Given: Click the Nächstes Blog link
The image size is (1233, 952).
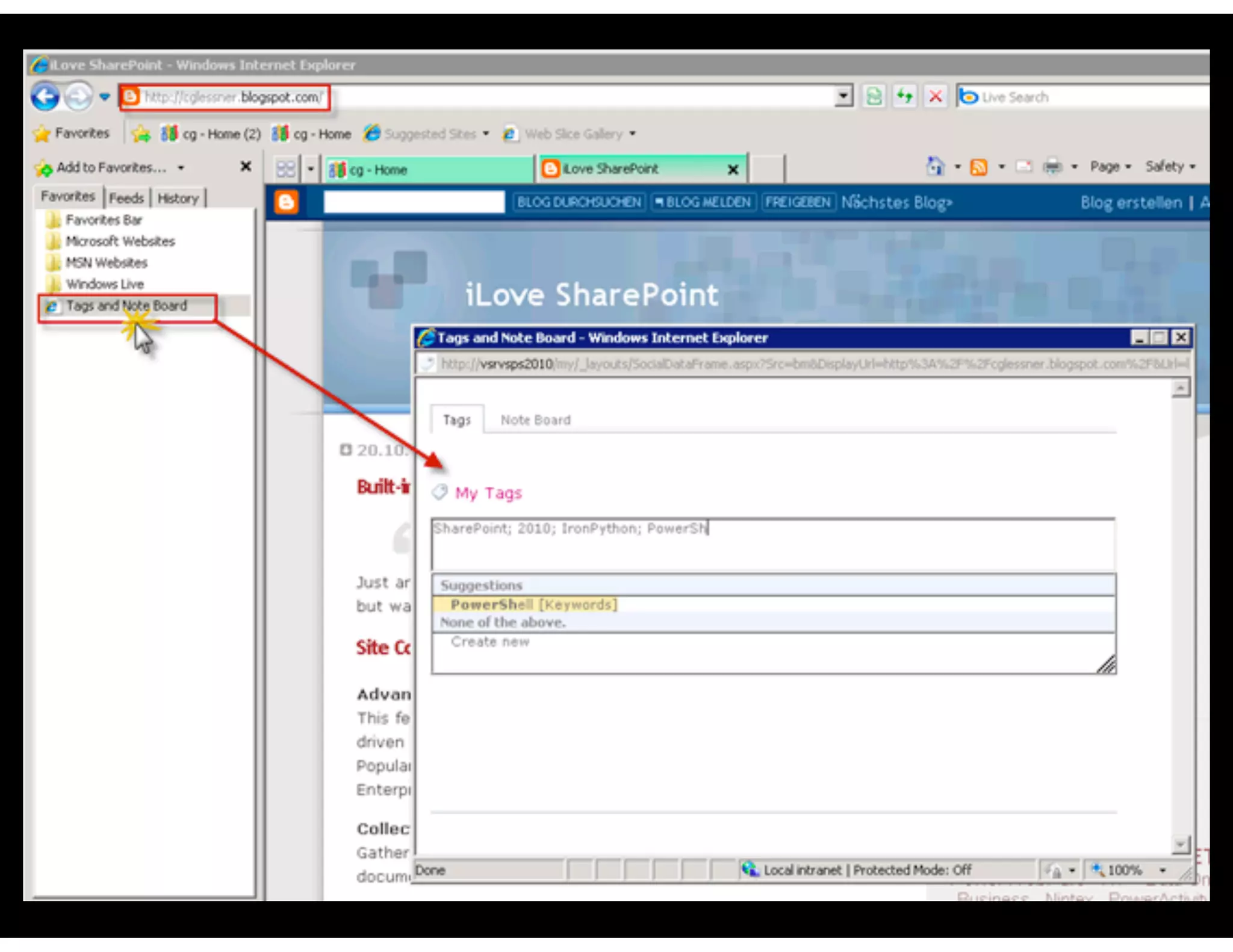Looking at the screenshot, I should click(896, 202).
